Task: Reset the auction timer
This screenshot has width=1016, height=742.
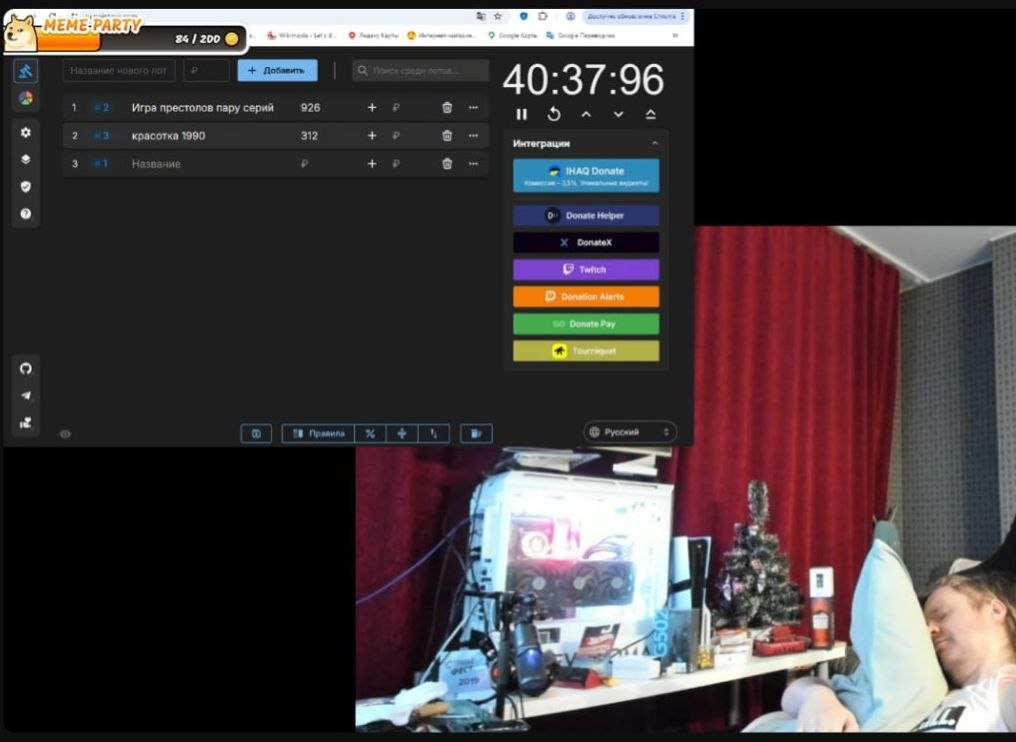Action: pyautogui.click(x=554, y=115)
